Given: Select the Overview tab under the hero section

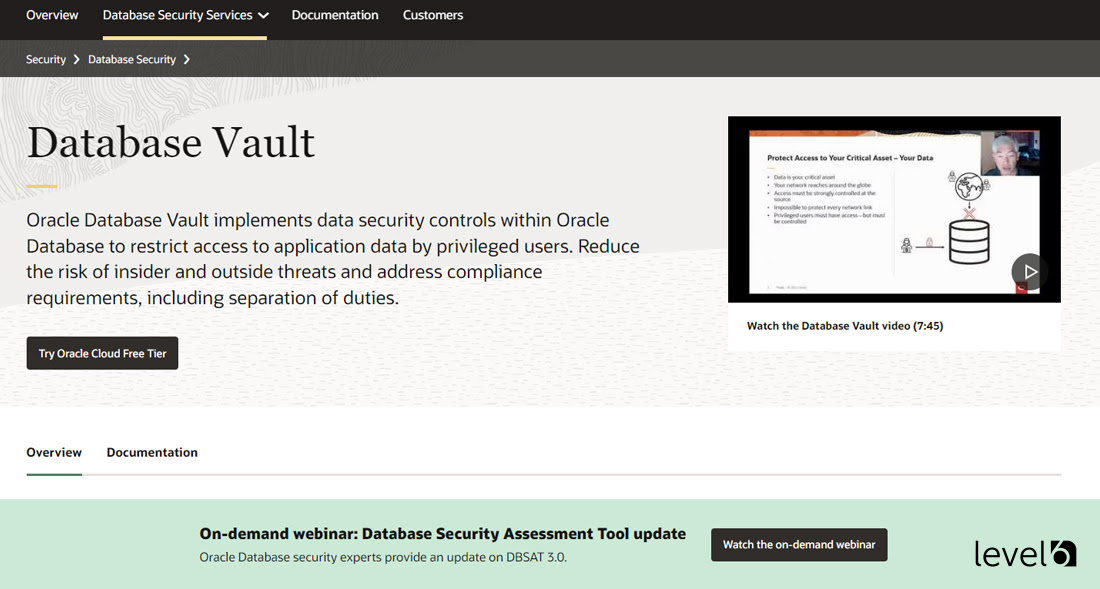Looking at the screenshot, I should (x=53, y=452).
